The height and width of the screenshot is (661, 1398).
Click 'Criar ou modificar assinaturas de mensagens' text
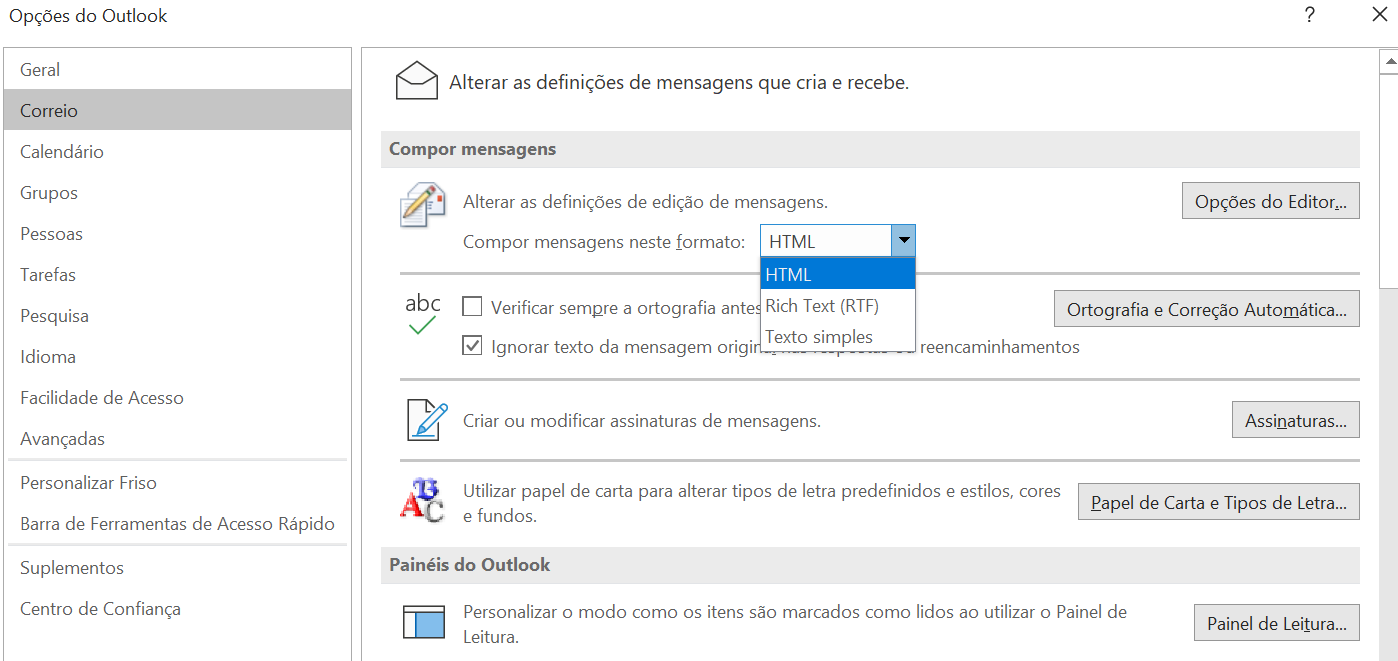click(x=642, y=421)
